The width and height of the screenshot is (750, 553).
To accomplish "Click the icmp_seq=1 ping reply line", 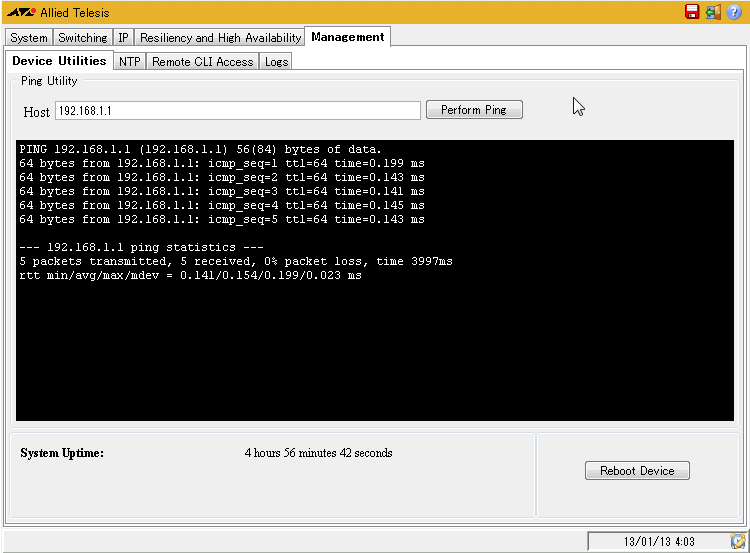I will (x=222, y=164).
